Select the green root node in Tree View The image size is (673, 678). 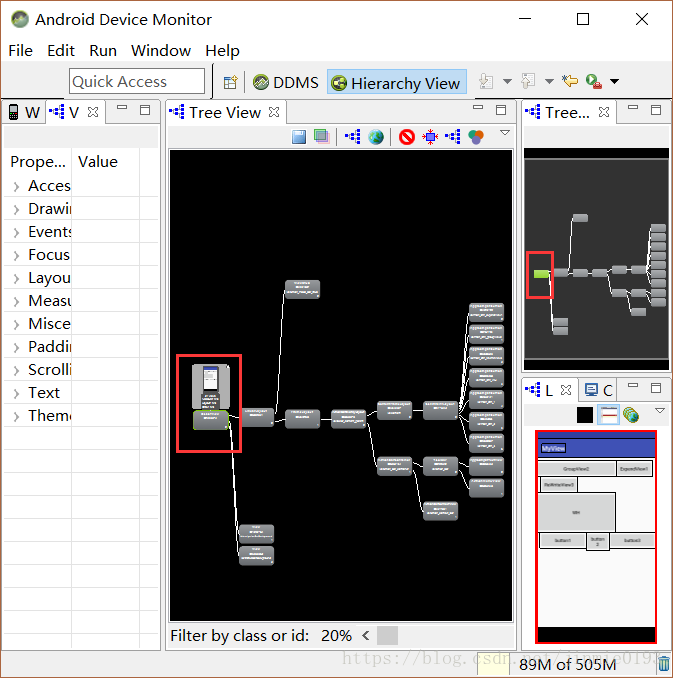[x=211, y=420]
